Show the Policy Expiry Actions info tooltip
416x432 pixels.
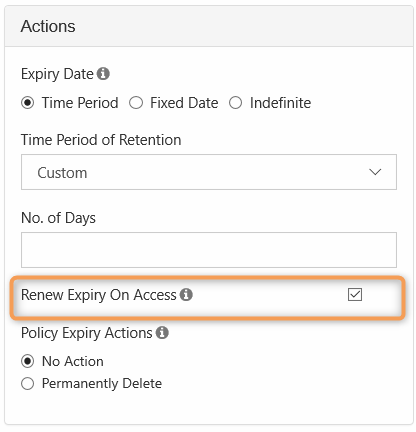point(162,332)
